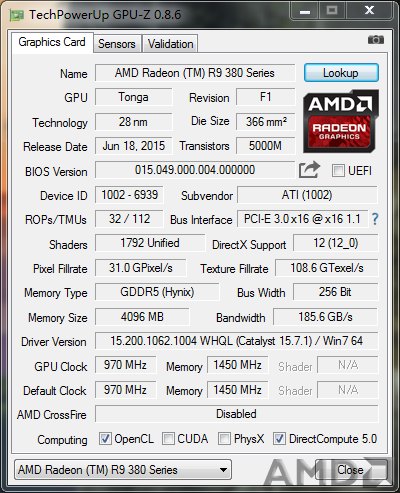Screen dimensions: 400x493
Task: Click Default Clock row Shader 'N/A'
Action: coord(348,390)
